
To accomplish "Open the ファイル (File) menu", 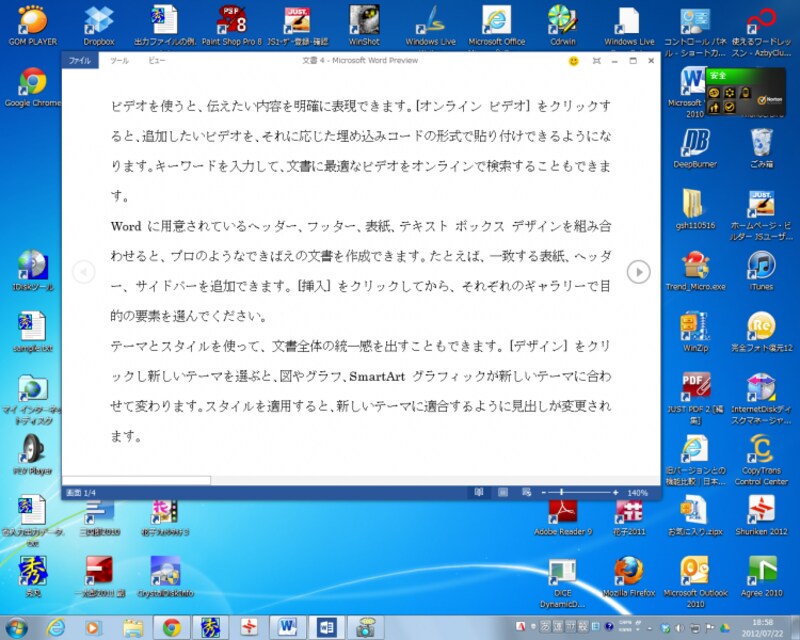I will click(79, 61).
